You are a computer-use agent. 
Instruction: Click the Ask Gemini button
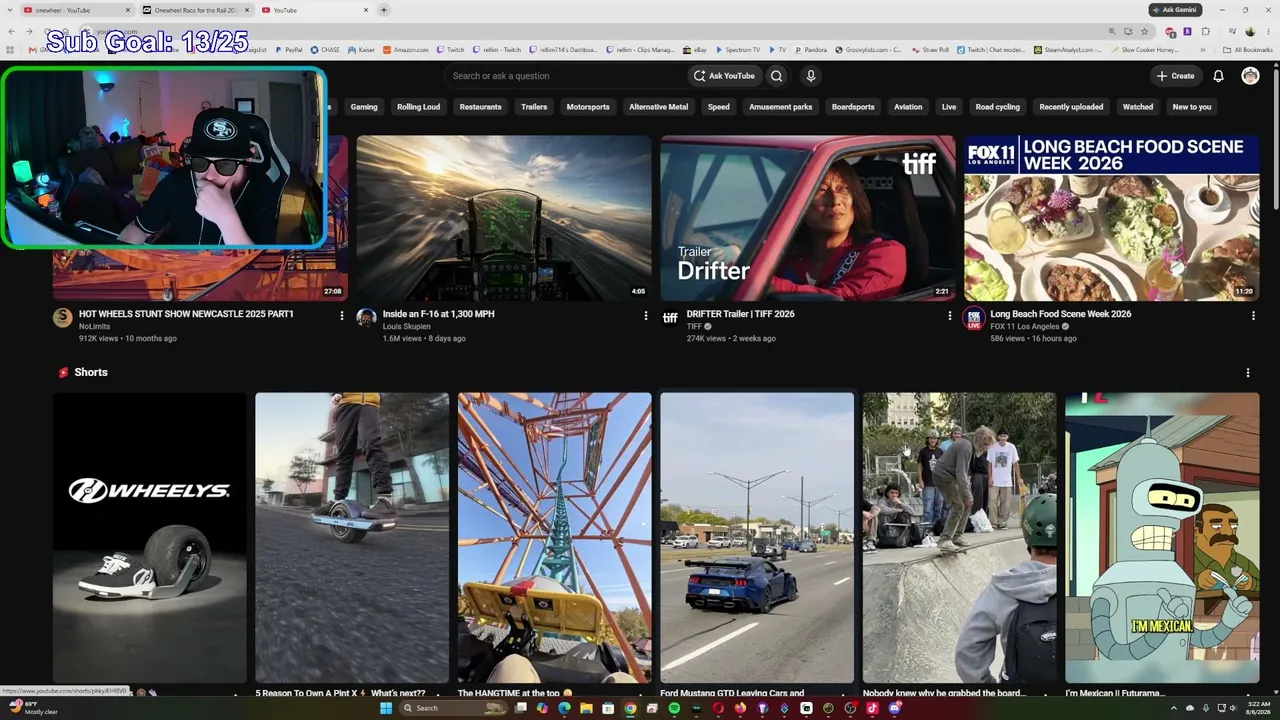1174,10
